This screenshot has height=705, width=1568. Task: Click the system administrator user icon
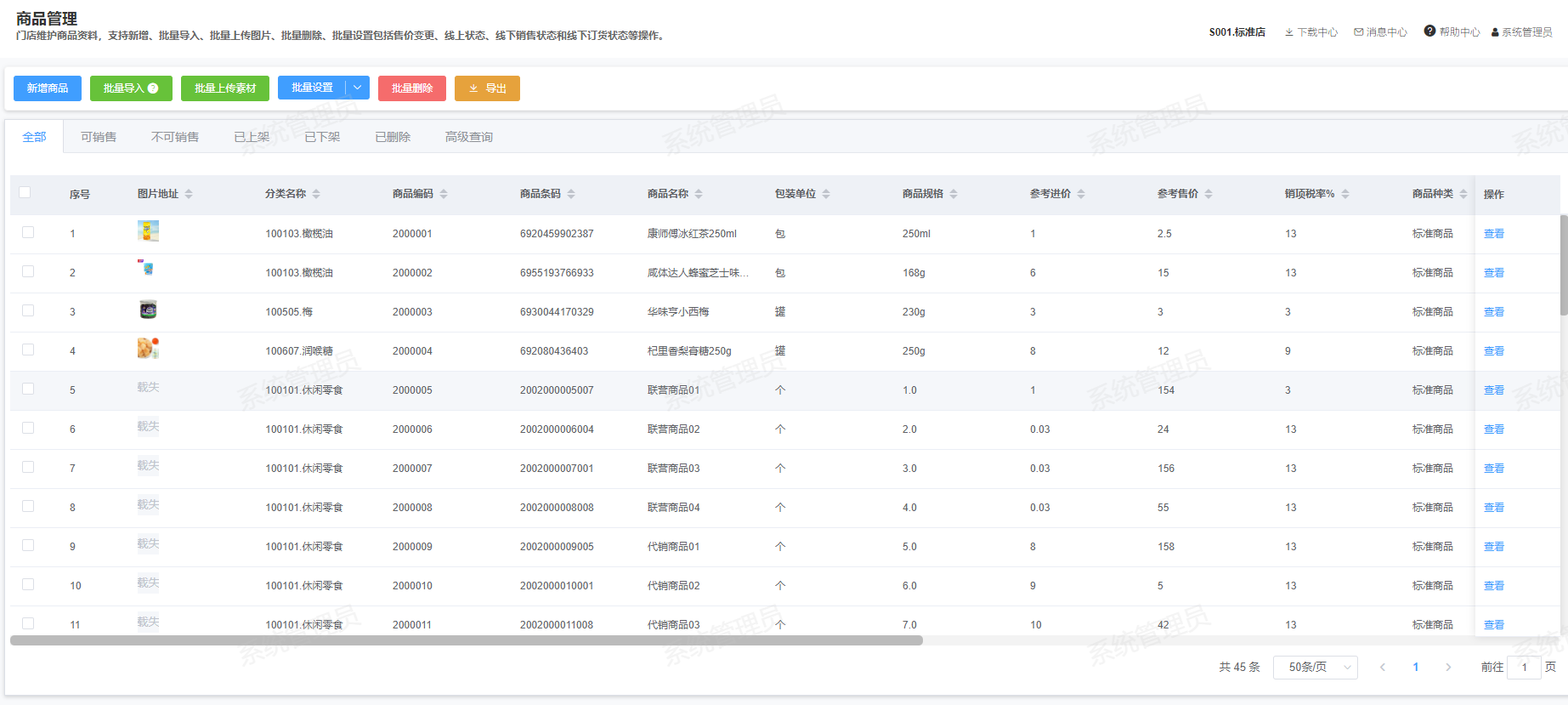tap(1495, 32)
